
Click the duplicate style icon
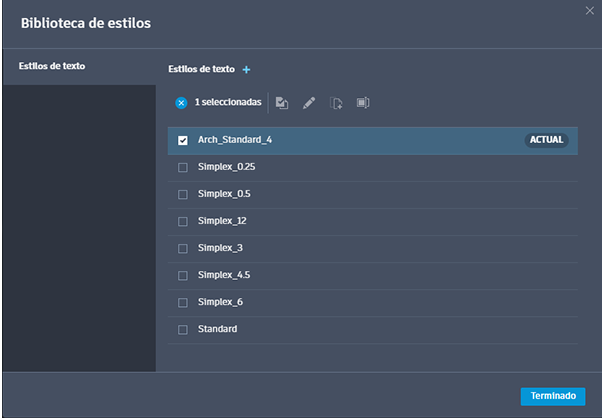(x=336, y=102)
